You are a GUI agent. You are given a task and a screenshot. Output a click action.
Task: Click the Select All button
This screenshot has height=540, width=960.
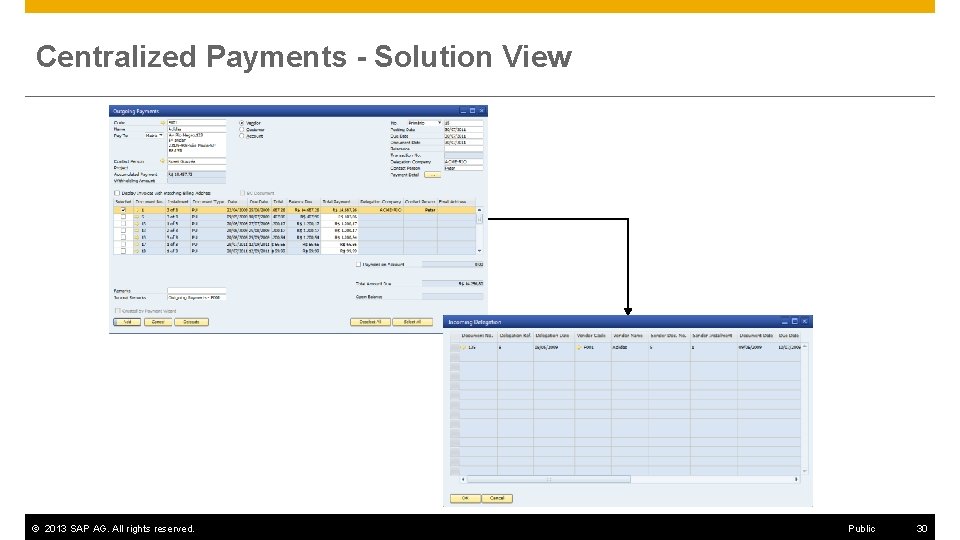[412, 322]
